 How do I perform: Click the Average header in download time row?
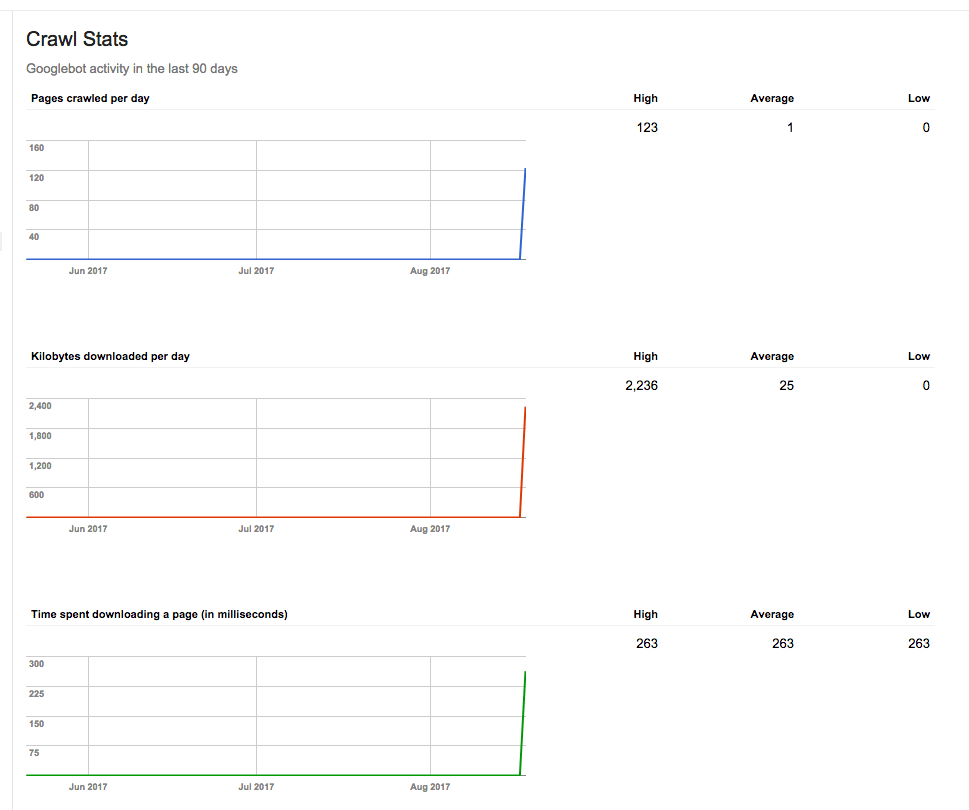tap(772, 614)
